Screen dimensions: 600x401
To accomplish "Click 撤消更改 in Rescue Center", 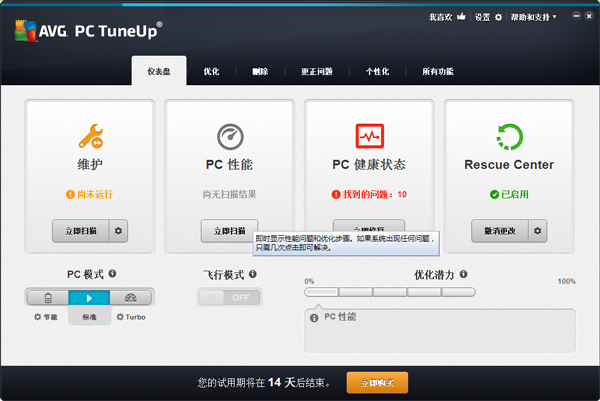I will coord(500,231).
